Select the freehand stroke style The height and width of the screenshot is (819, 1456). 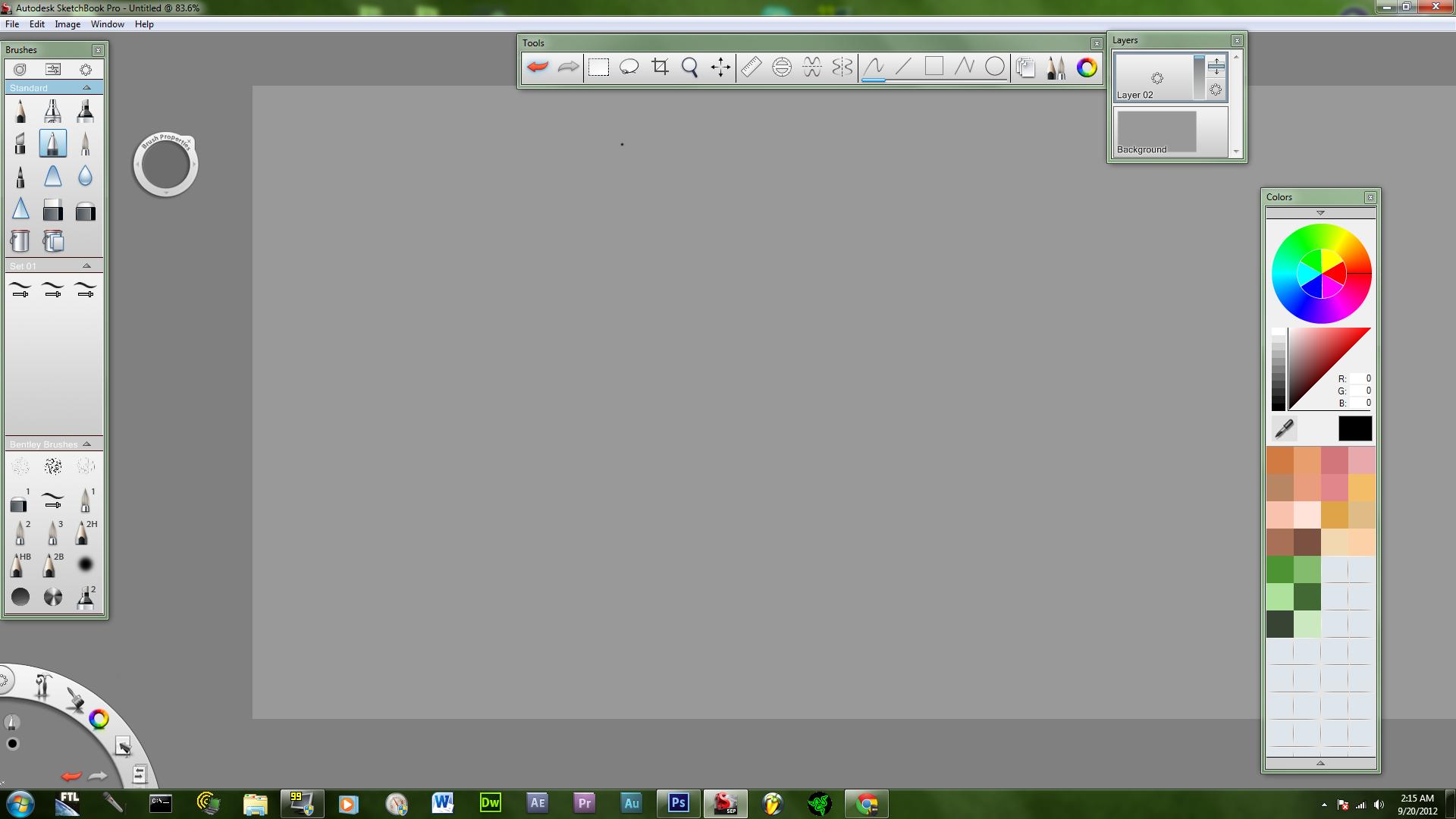click(x=874, y=67)
